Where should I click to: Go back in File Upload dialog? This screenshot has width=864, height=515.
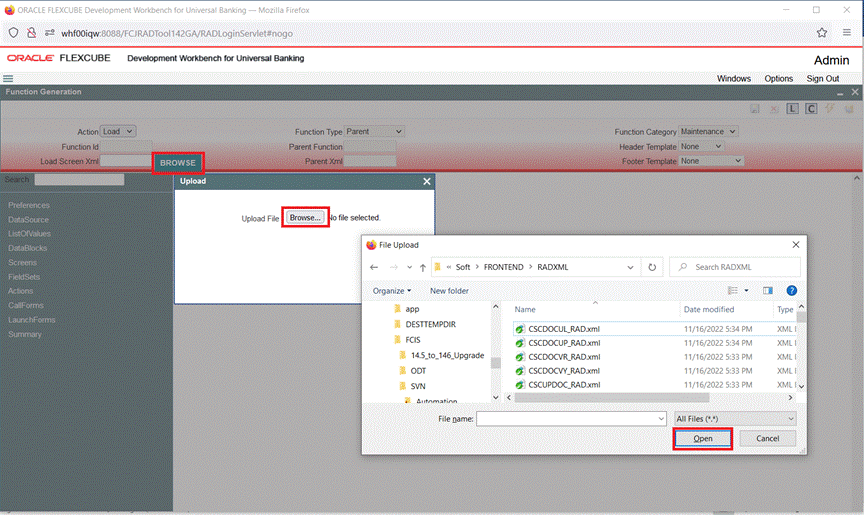[374, 267]
